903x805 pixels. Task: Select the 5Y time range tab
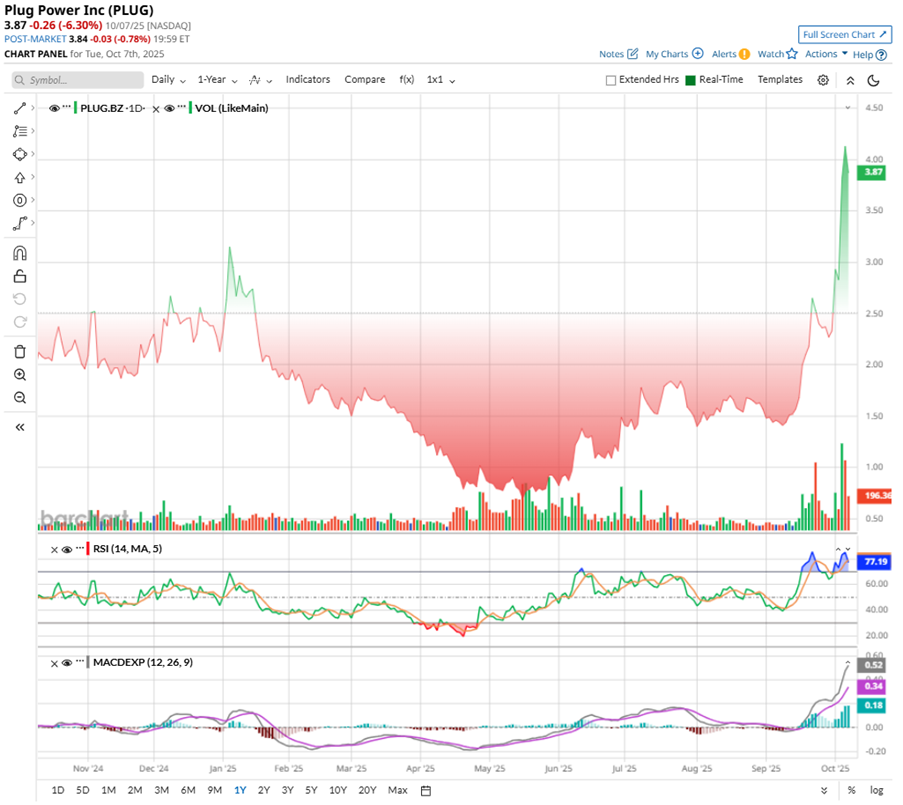[311, 791]
